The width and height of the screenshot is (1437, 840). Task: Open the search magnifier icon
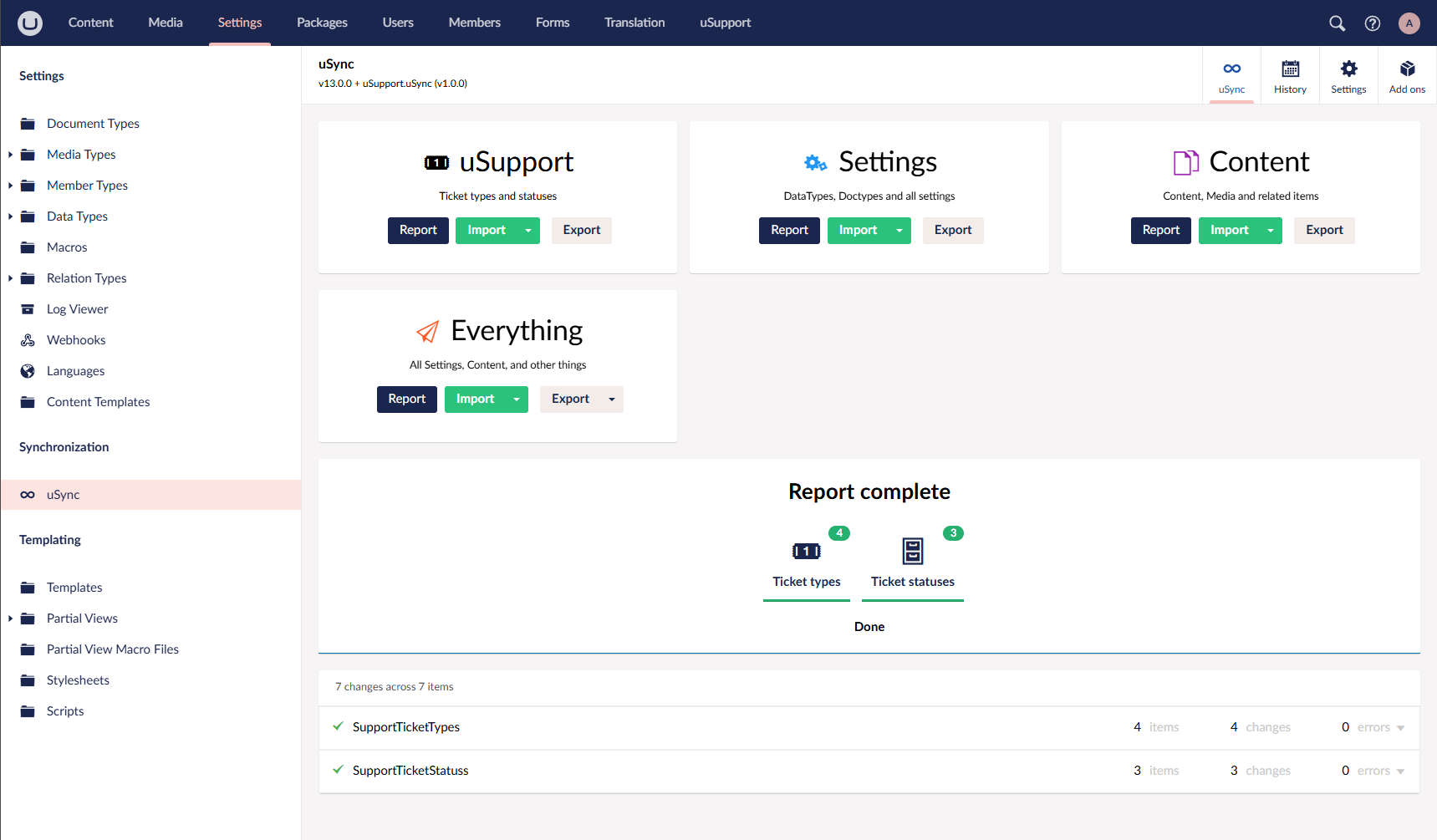pos(1337,23)
